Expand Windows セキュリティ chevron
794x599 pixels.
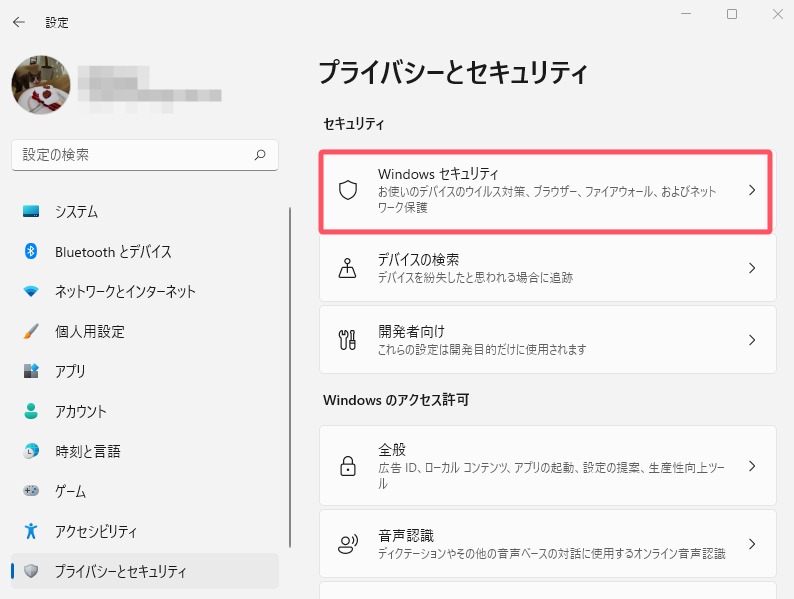tap(752, 190)
